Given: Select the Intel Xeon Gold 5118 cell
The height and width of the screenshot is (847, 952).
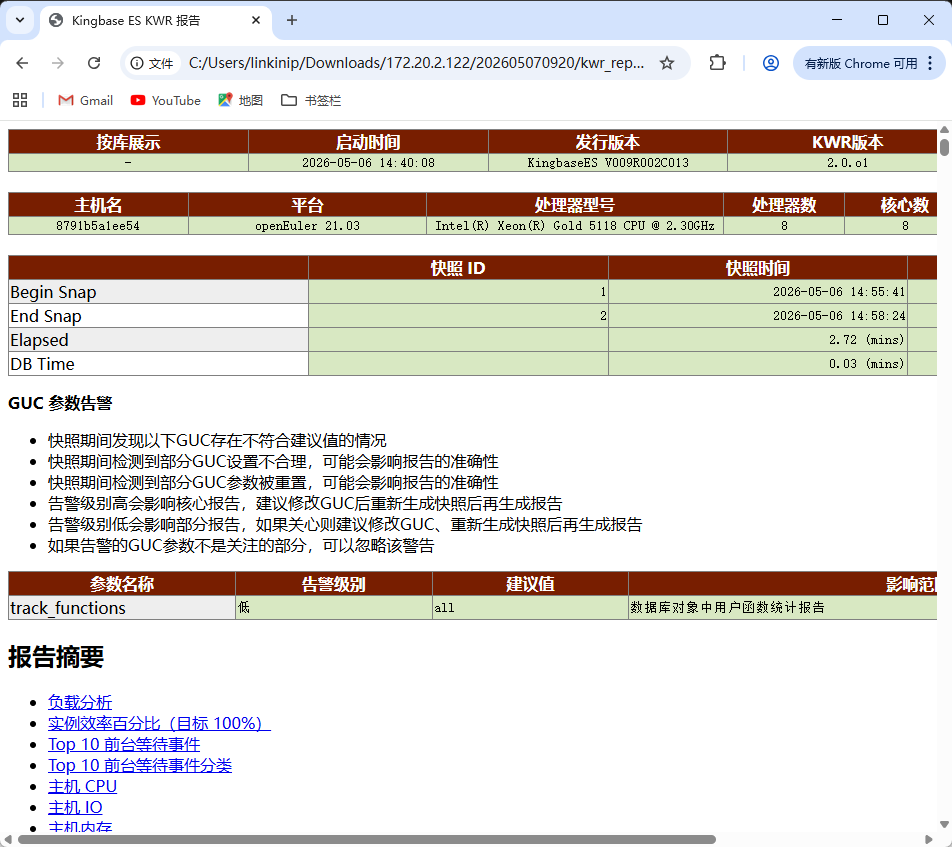Looking at the screenshot, I should [x=574, y=226].
